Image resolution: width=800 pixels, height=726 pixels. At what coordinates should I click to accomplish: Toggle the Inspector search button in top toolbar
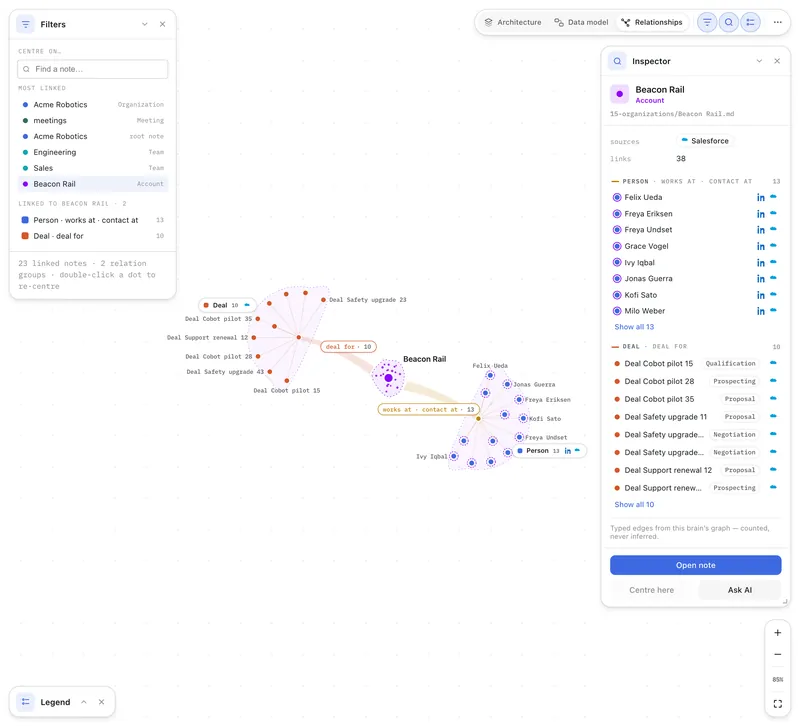click(729, 22)
